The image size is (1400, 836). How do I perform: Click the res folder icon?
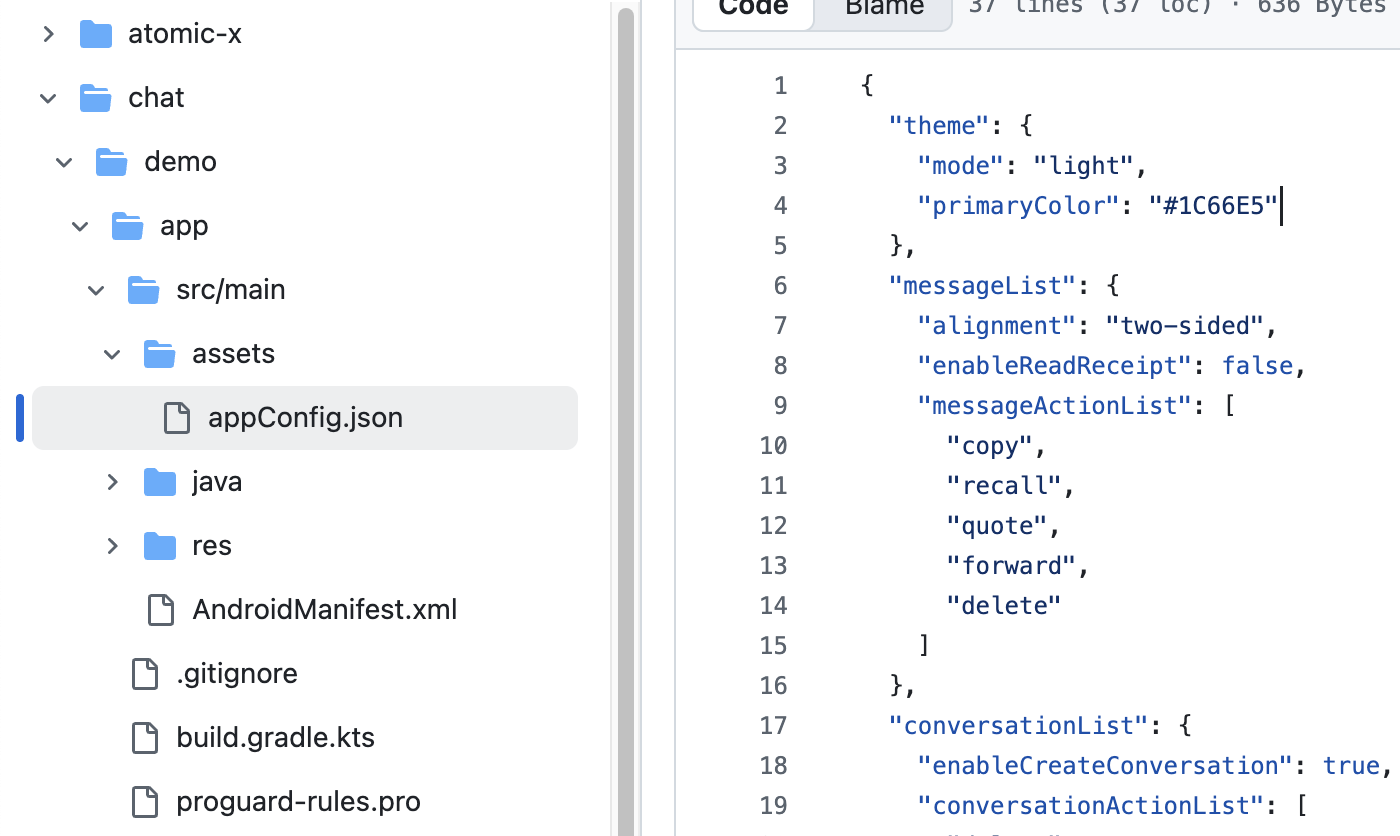(x=159, y=546)
